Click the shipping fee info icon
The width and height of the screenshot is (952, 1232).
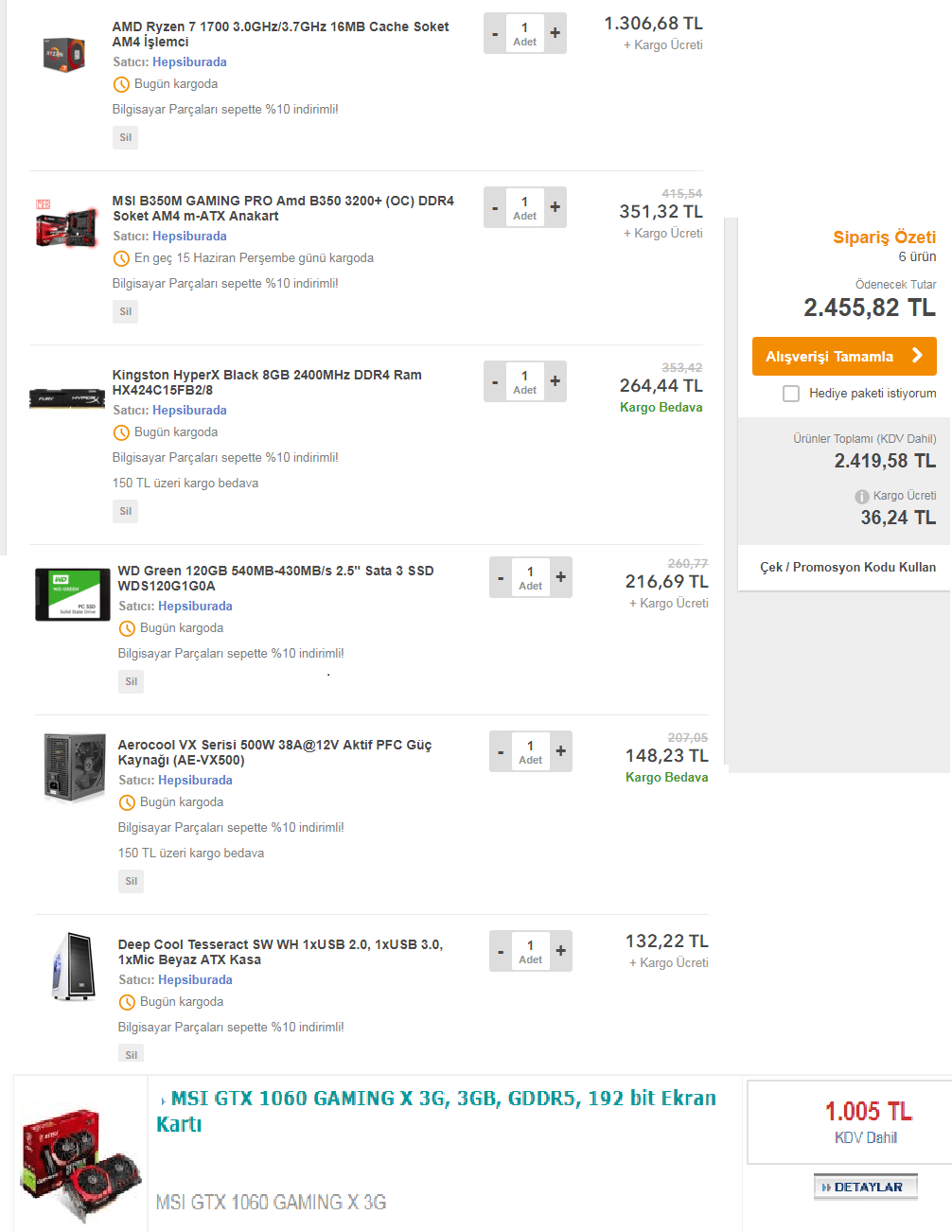point(861,497)
